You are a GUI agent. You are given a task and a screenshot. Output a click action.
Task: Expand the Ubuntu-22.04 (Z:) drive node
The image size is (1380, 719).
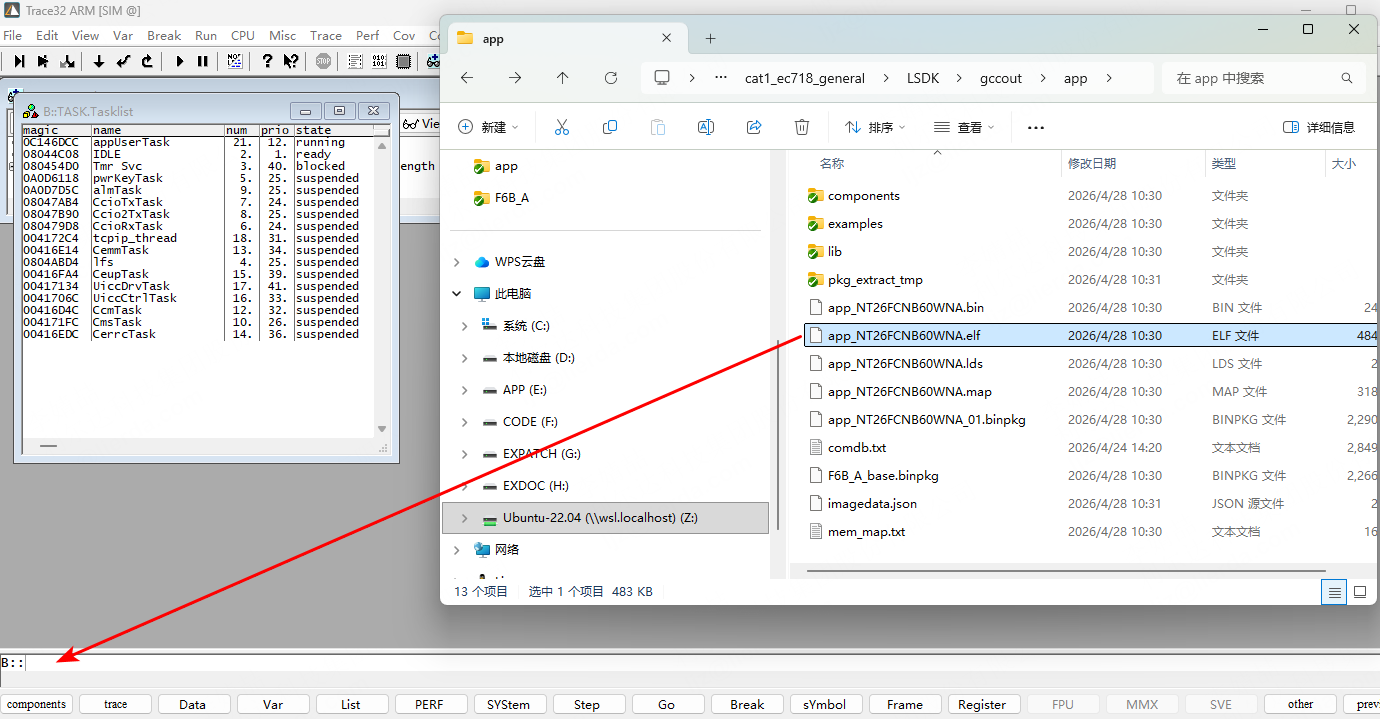pos(463,518)
